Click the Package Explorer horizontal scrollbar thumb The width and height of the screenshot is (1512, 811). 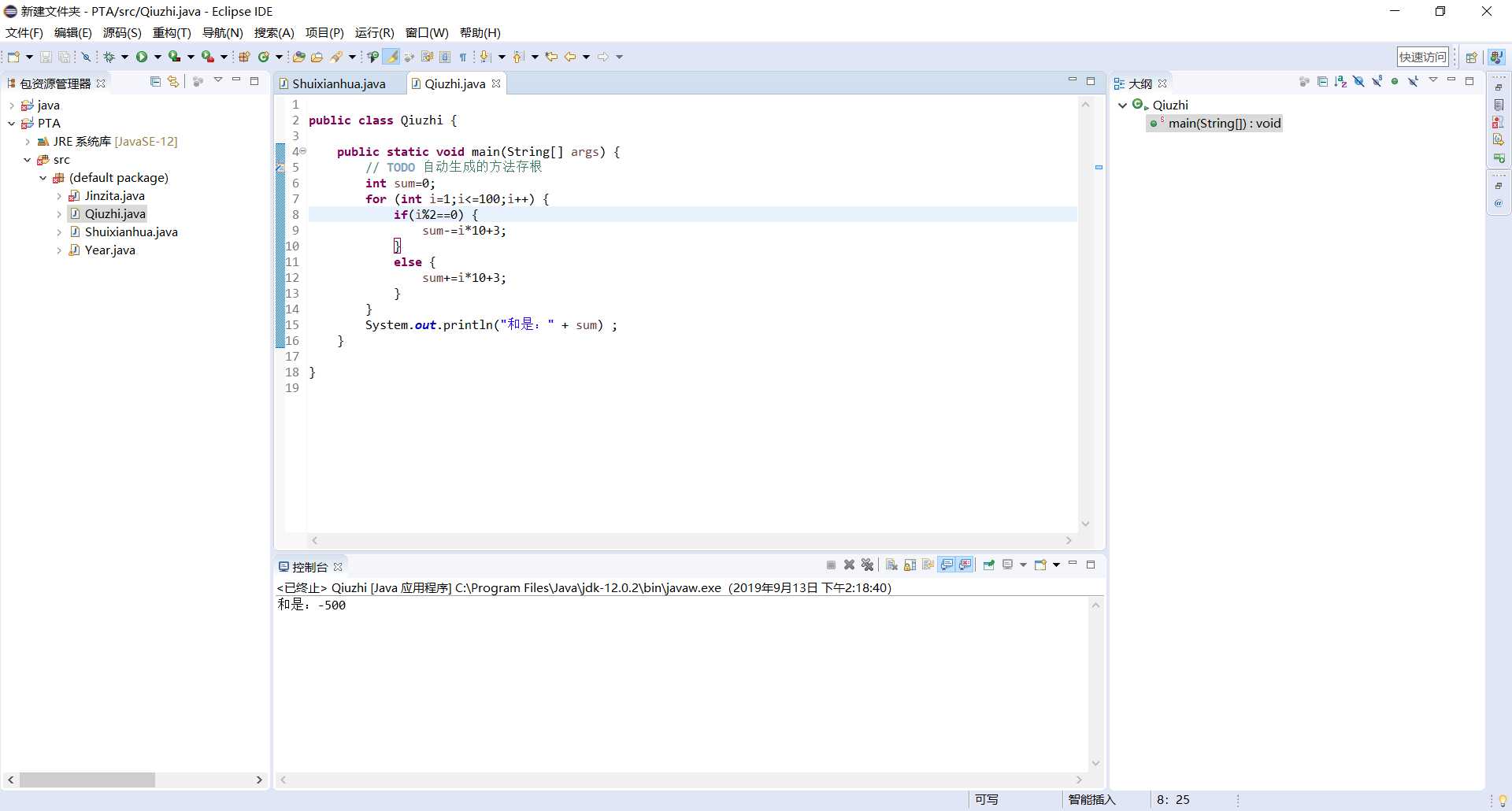tap(87, 780)
